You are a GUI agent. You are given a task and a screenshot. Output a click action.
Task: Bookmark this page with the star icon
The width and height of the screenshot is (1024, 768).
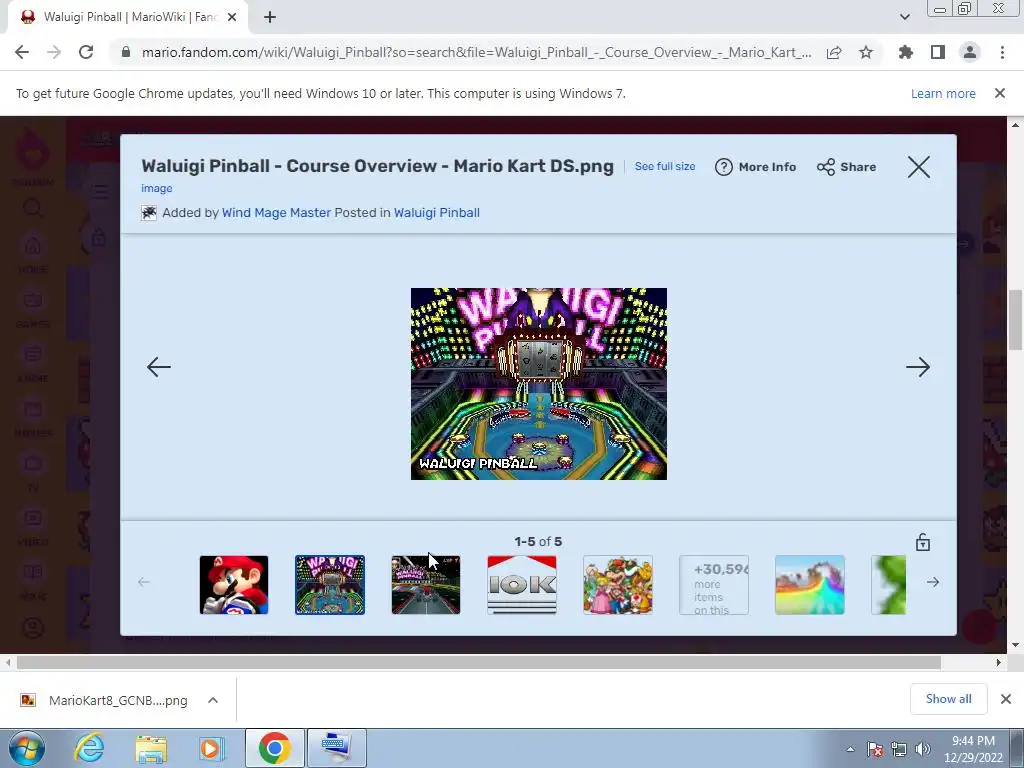click(x=866, y=52)
